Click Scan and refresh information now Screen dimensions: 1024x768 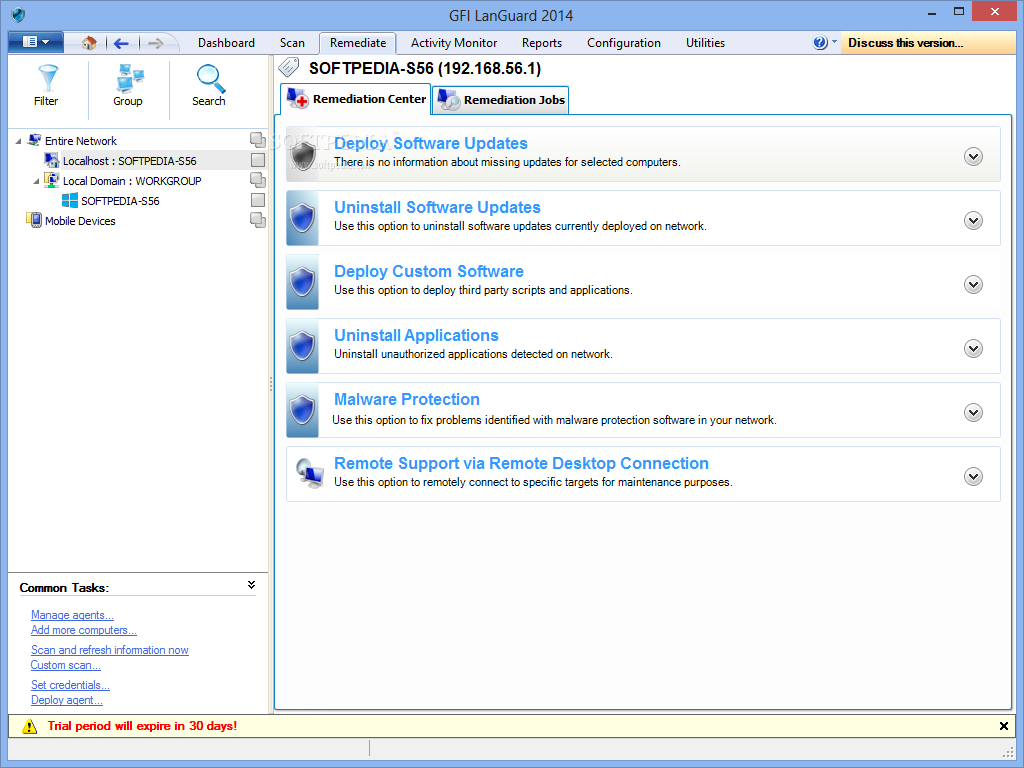tap(110, 650)
